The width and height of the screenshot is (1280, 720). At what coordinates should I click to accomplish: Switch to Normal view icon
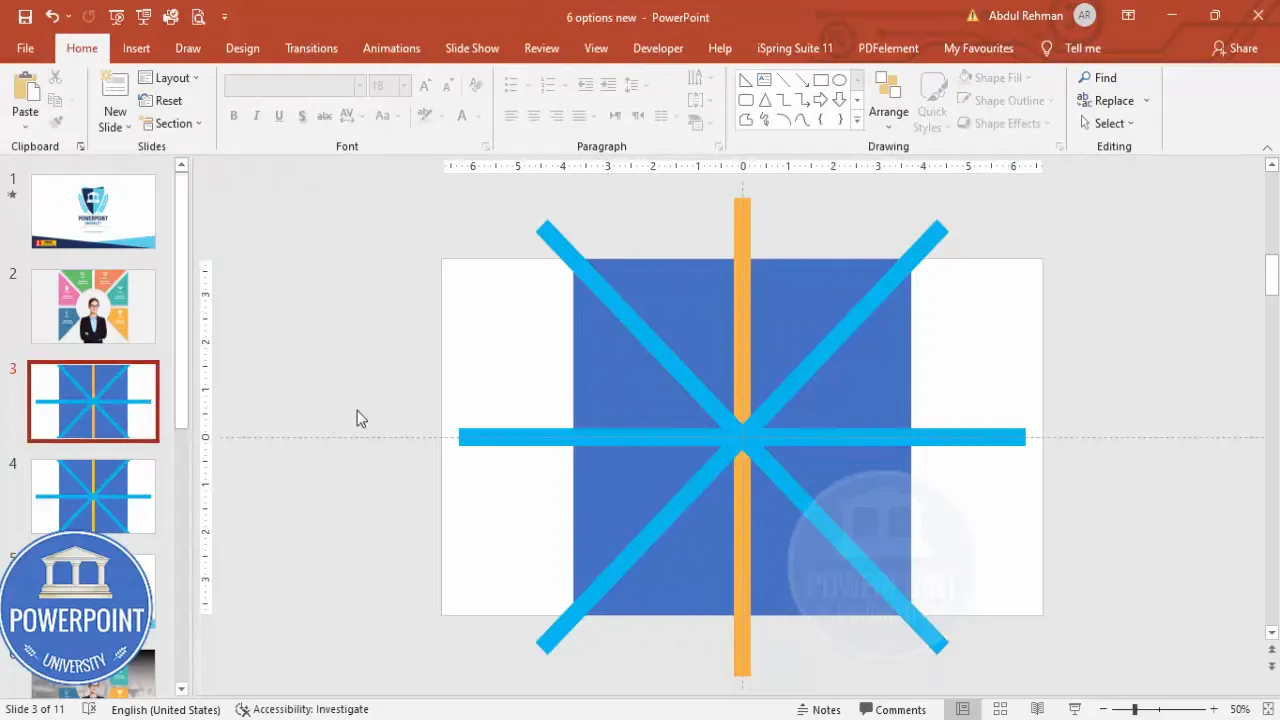pos(962,709)
